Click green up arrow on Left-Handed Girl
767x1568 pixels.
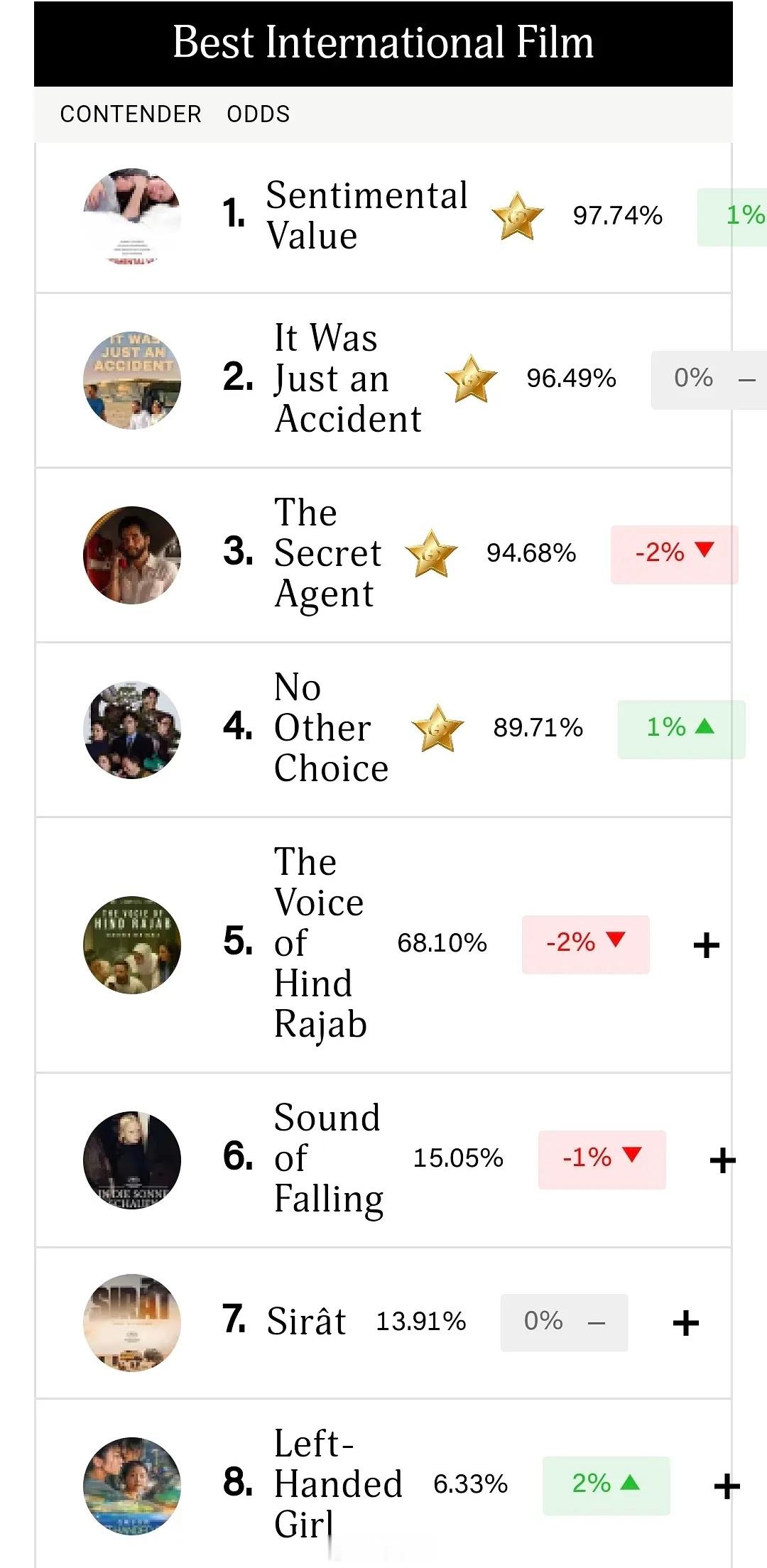tap(630, 1482)
